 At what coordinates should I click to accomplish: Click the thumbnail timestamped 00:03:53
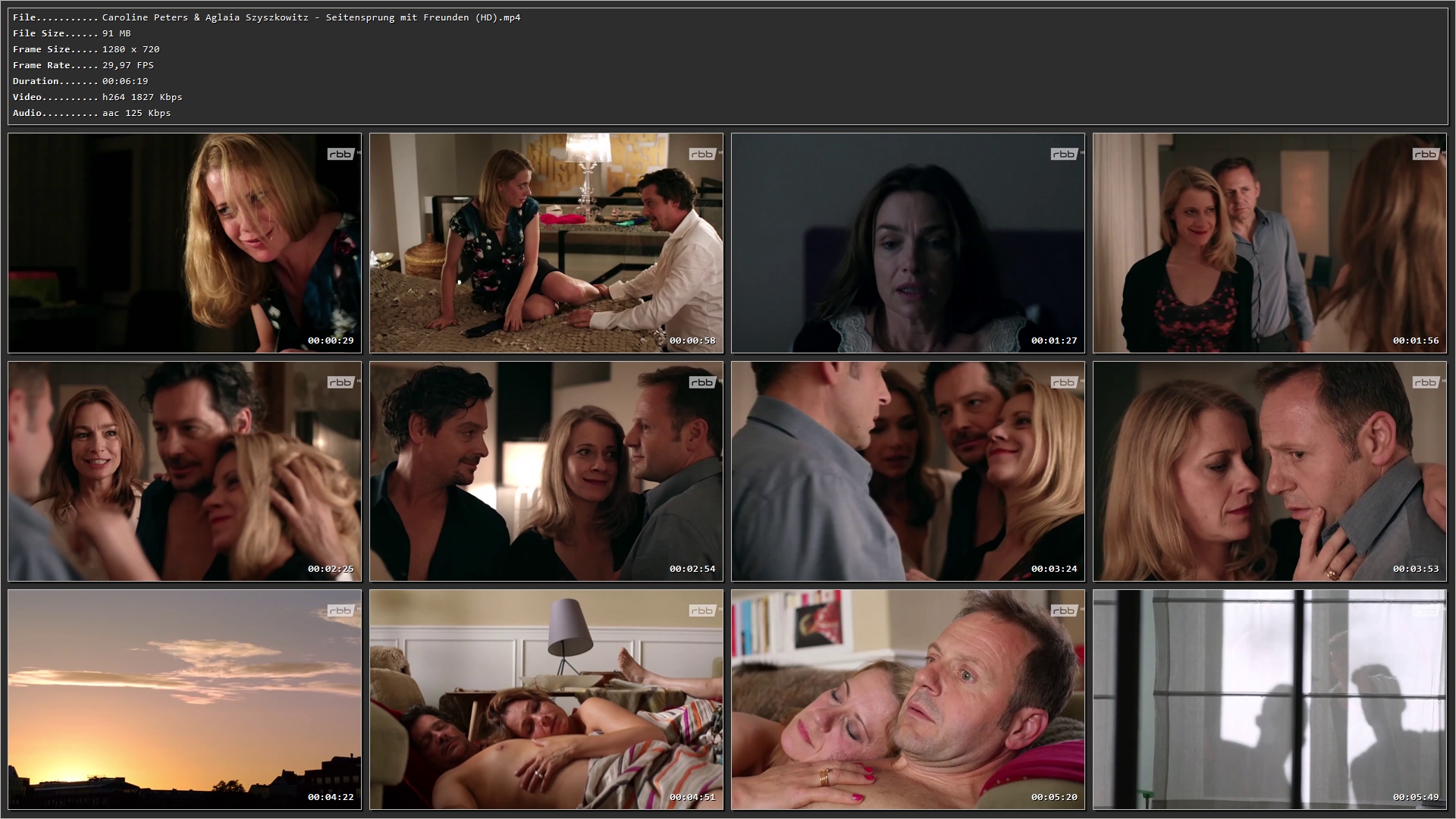(x=1269, y=471)
